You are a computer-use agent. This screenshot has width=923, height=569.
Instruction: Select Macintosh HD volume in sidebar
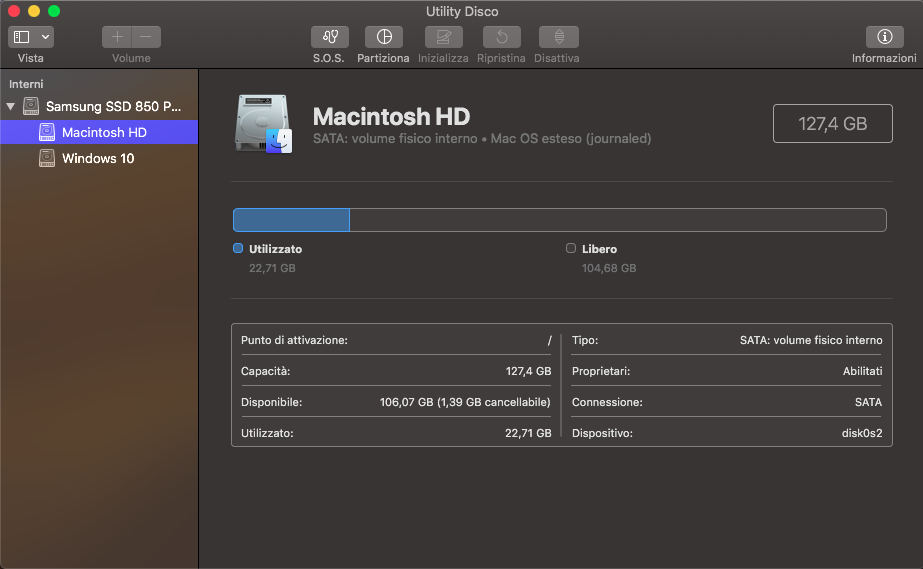pos(99,132)
